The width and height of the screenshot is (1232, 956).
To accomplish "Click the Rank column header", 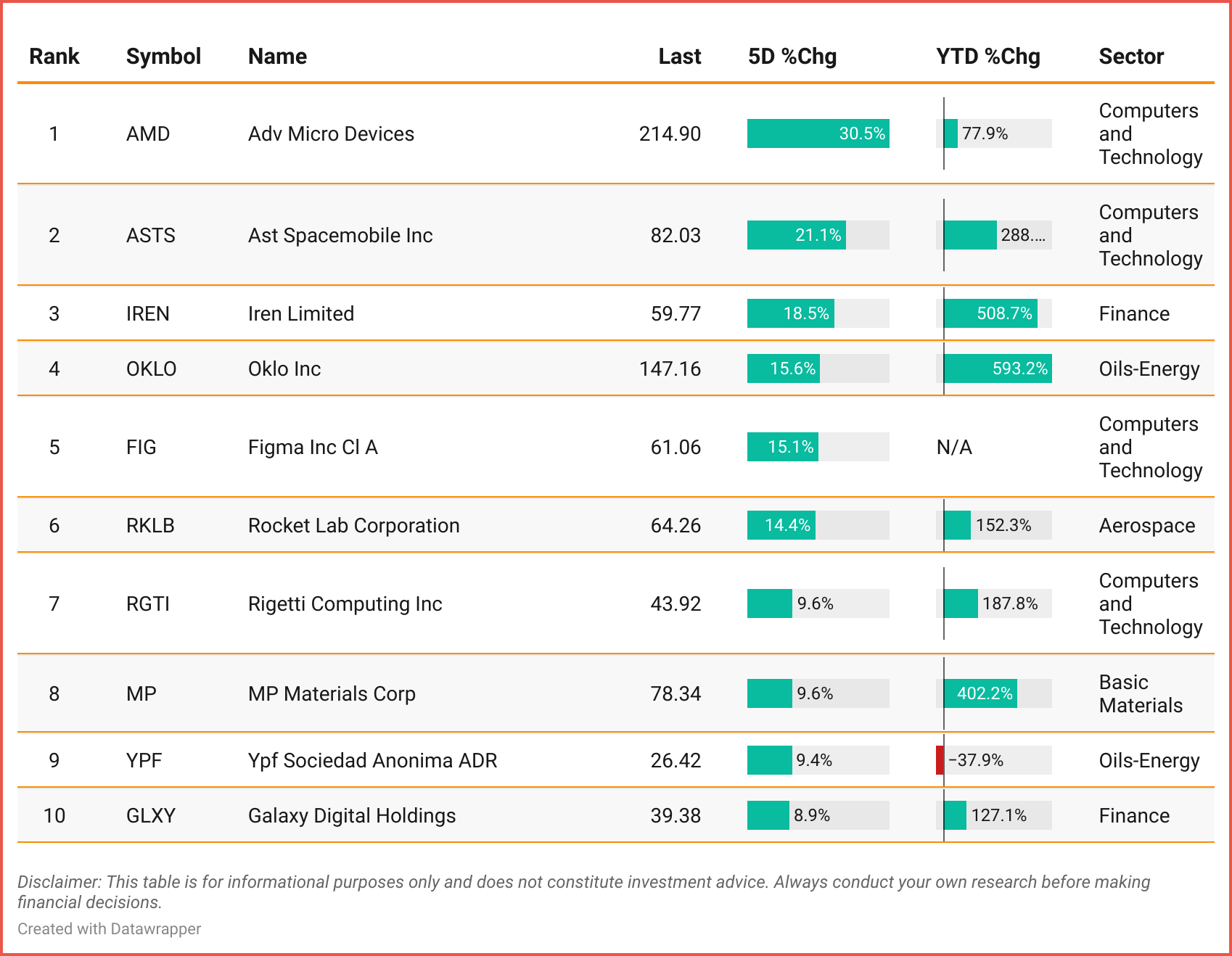I will click(x=54, y=57).
